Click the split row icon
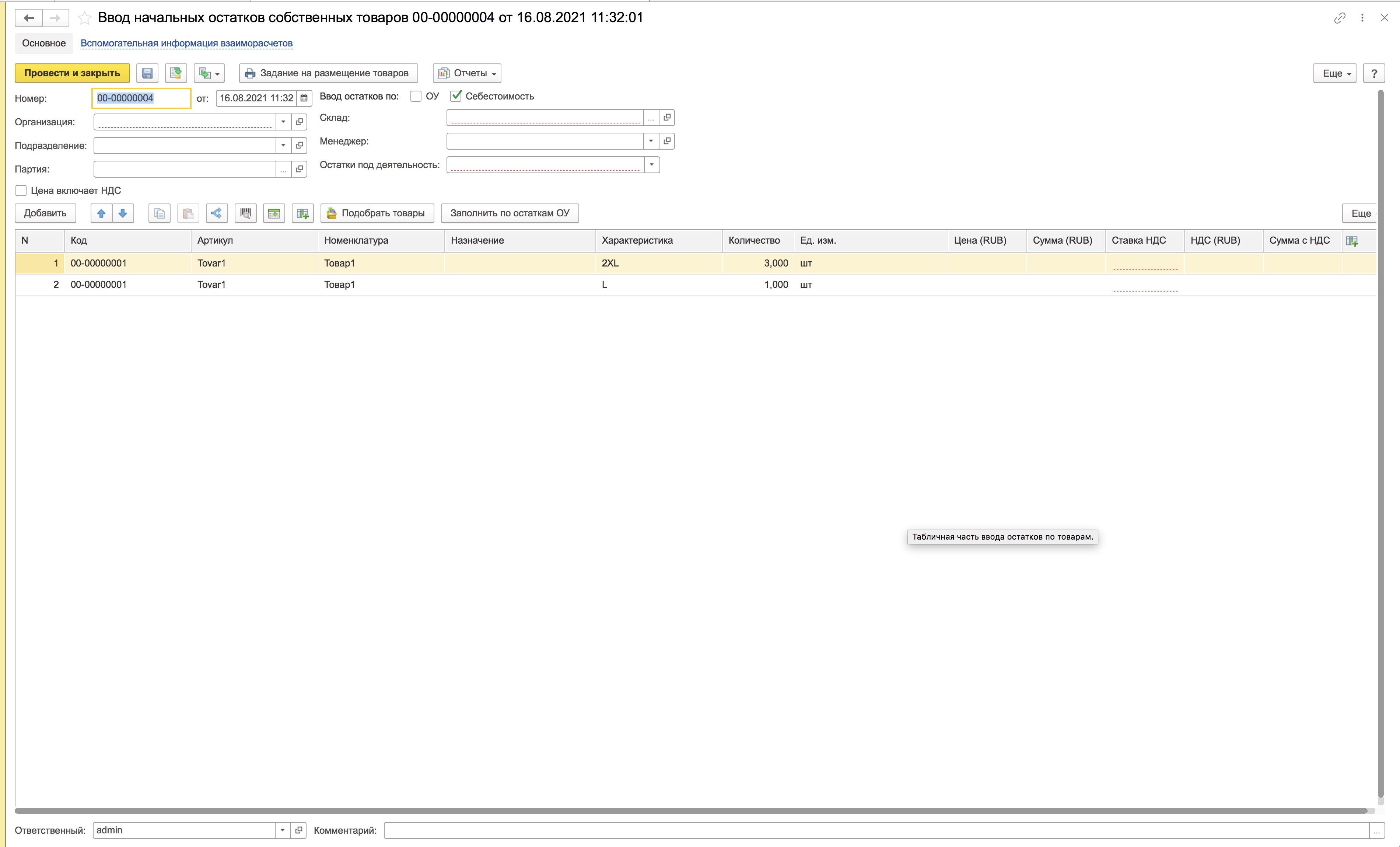 tap(217, 213)
